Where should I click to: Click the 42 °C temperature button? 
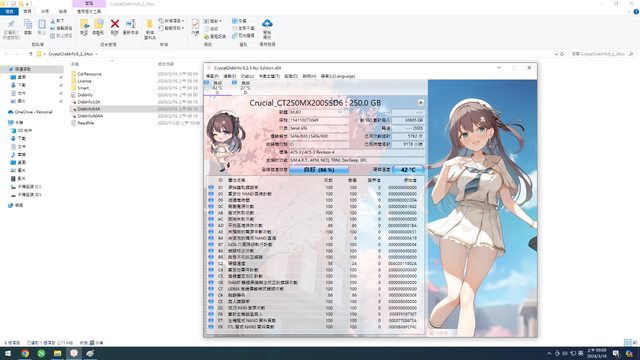(408, 169)
